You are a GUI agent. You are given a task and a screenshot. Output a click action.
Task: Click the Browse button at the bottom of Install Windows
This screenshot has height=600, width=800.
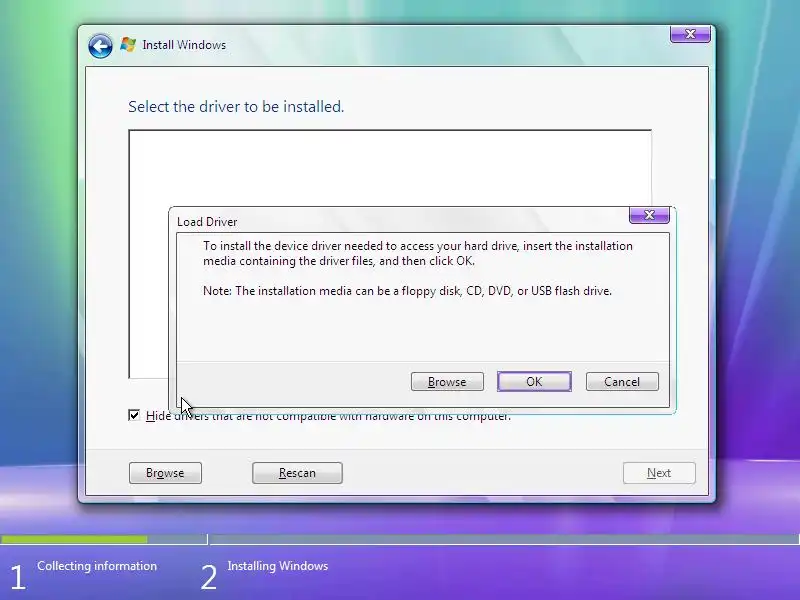tap(165, 473)
